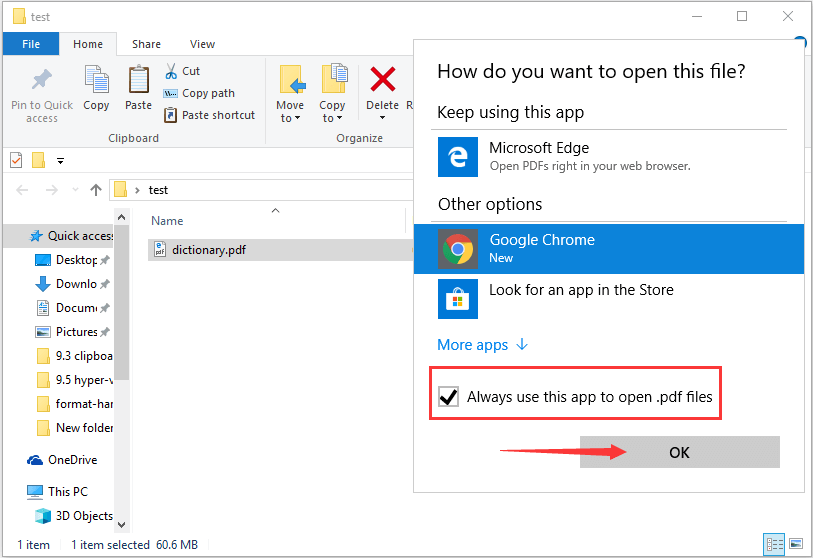Click the address bar chevron before test
813x558 pixels.
[137, 190]
